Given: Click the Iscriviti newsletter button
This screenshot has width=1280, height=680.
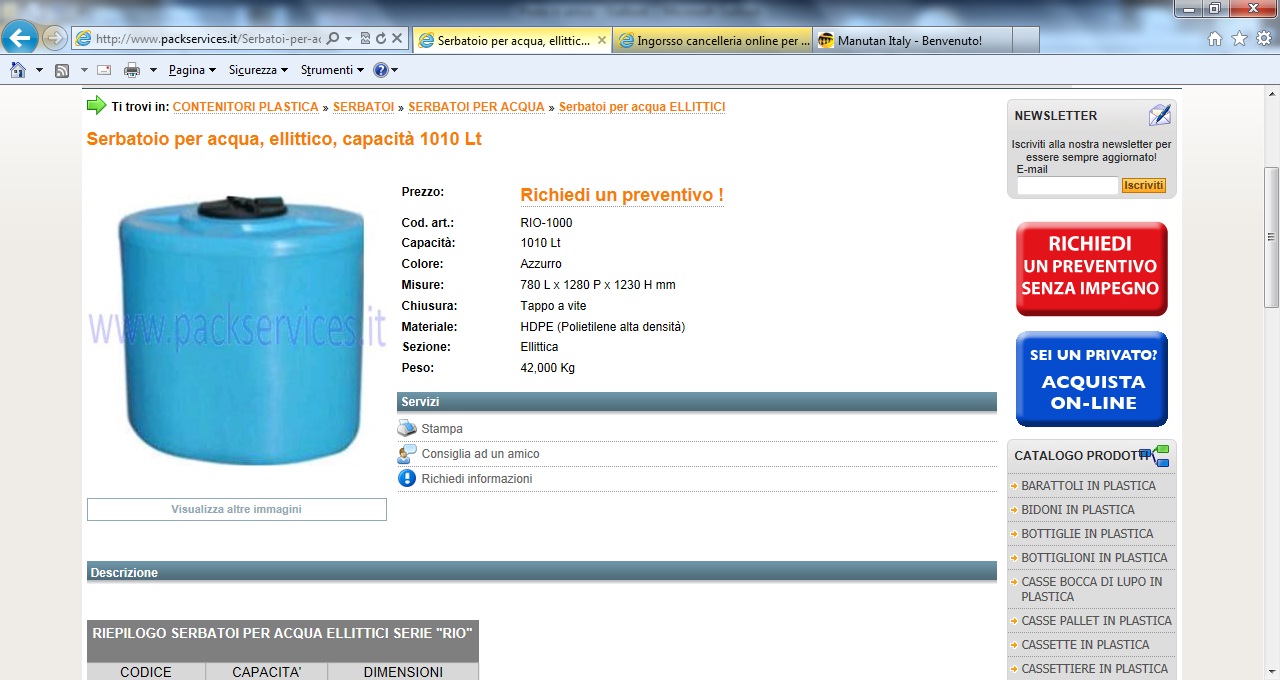Looking at the screenshot, I should point(1143,185).
